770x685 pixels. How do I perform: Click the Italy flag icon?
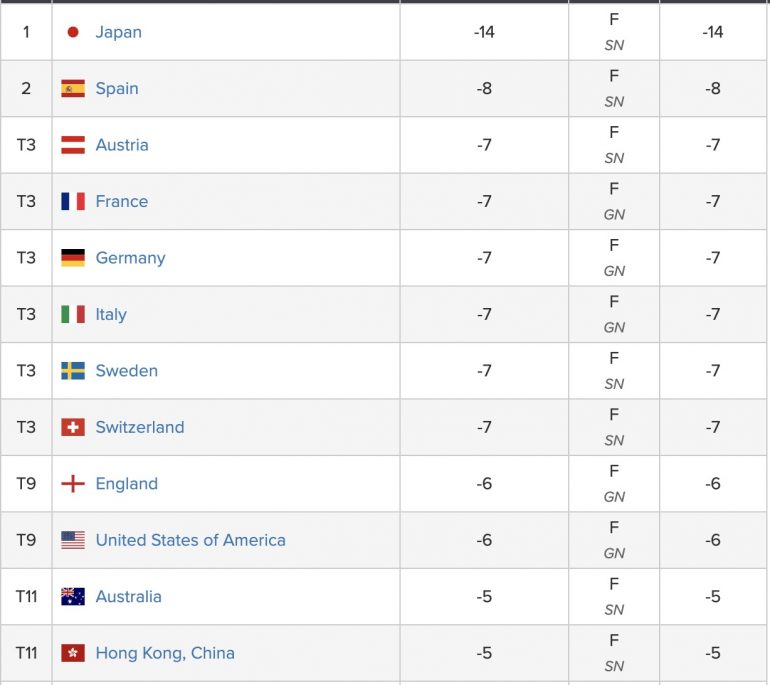point(73,314)
